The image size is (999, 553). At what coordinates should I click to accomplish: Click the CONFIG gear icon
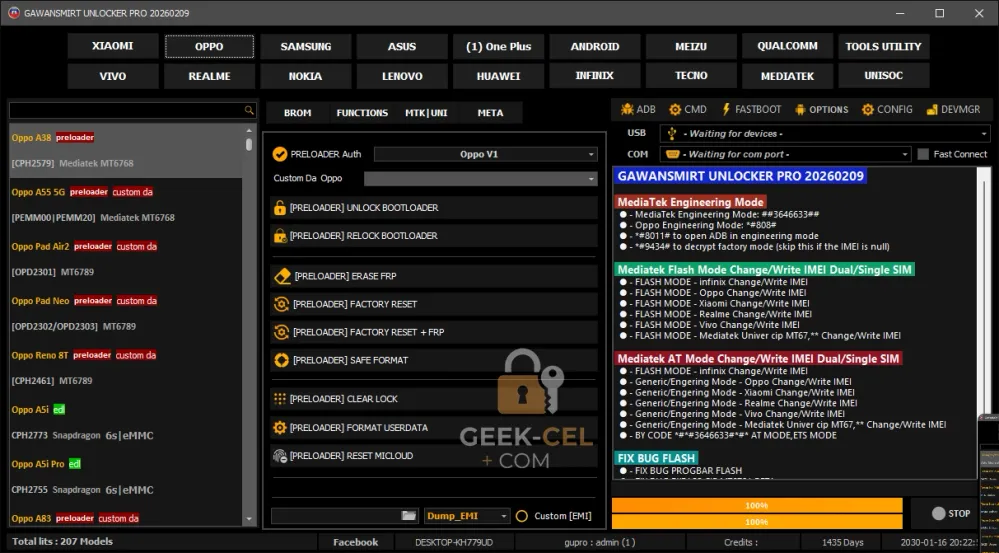point(868,110)
